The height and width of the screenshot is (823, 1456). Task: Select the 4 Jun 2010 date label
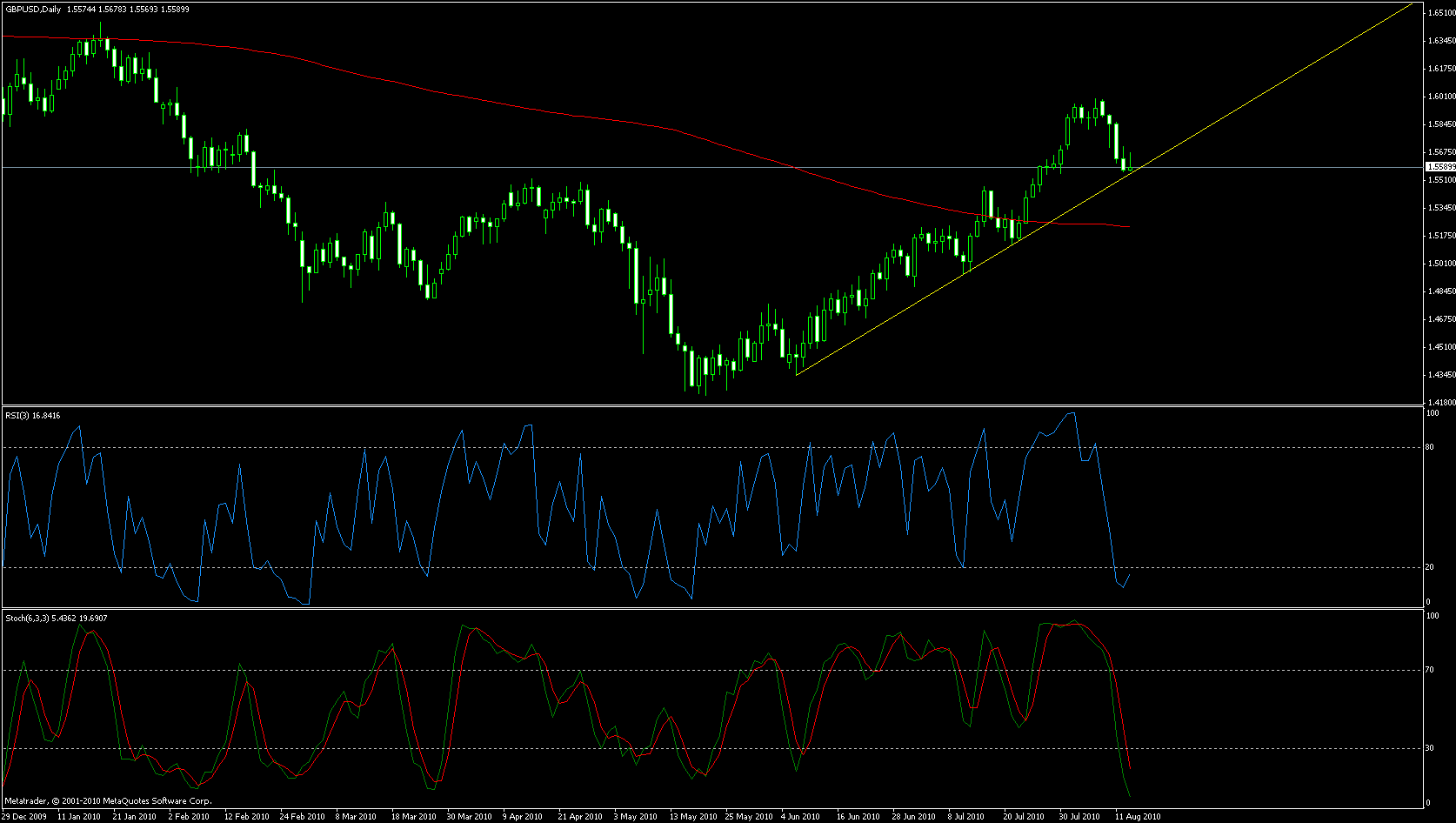[x=800, y=816]
